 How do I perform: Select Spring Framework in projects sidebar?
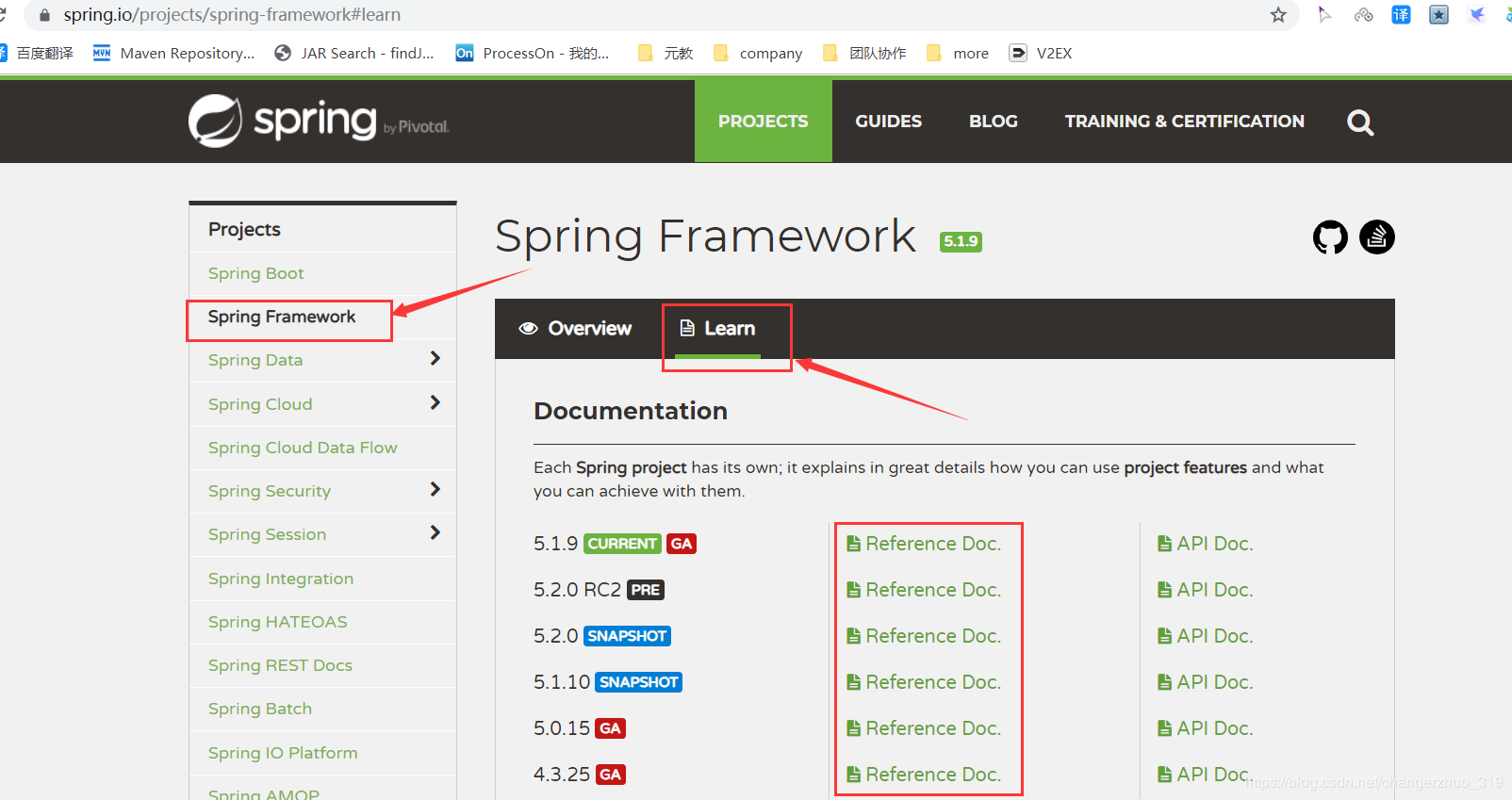[282, 317]
